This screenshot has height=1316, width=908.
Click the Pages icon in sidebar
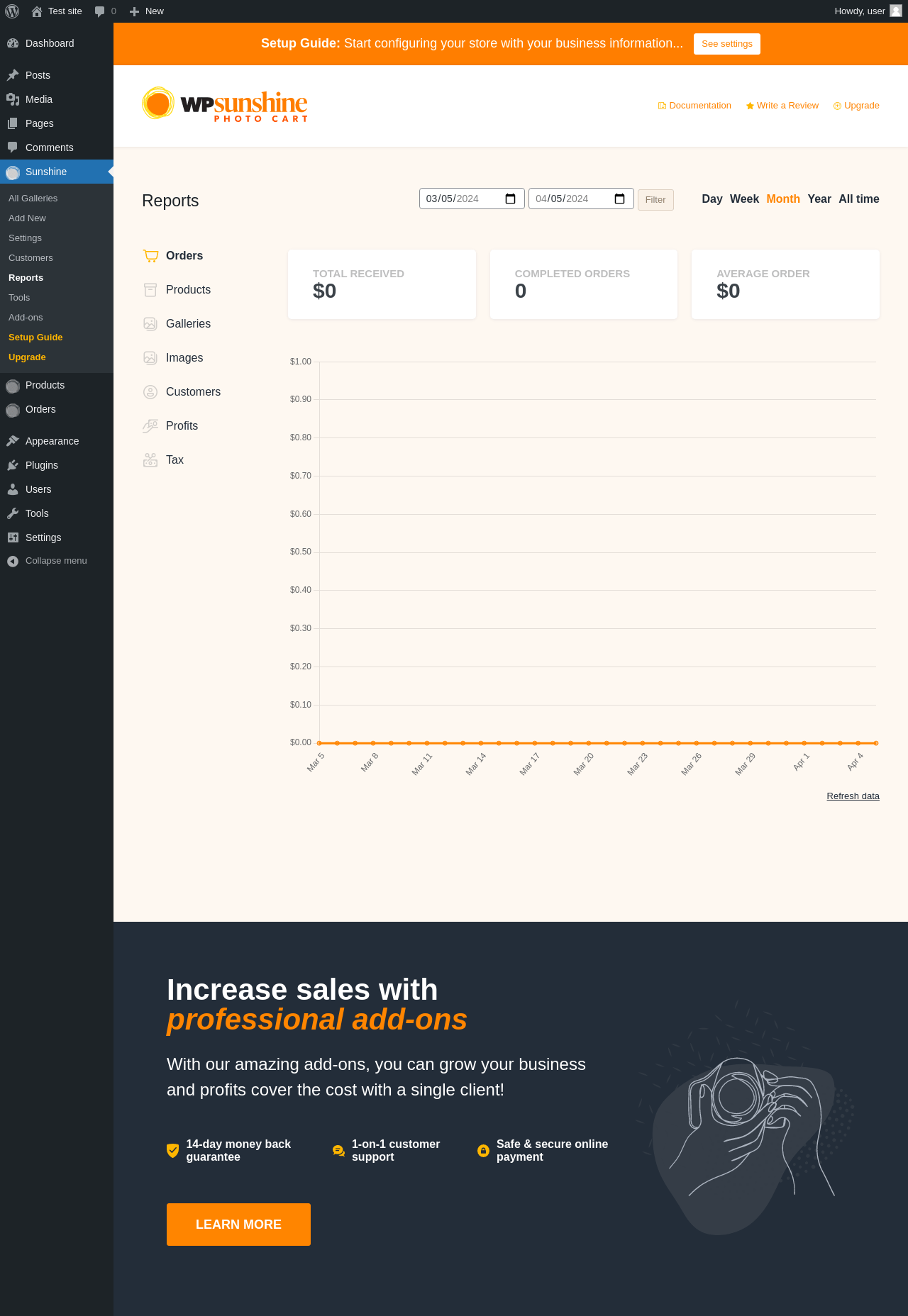13,123
